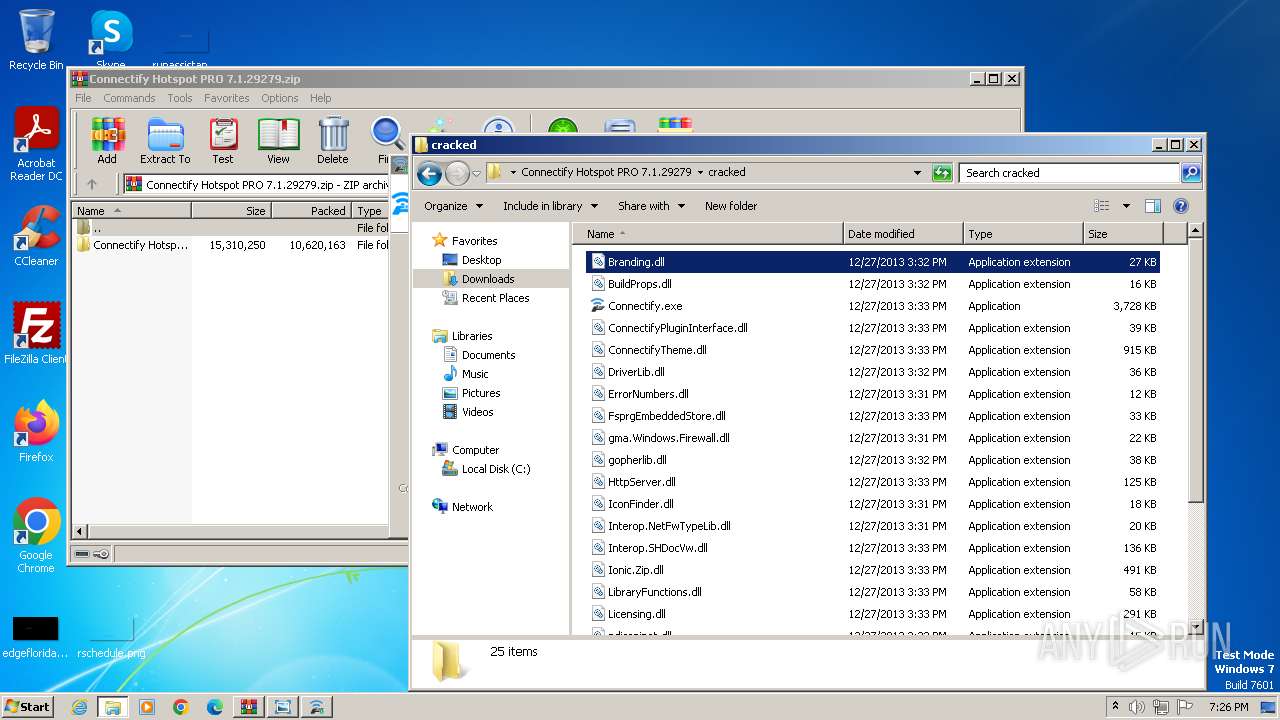The width and height of the screenshot is (1280, 720).
Task: Open the File menu in WinRAR
Action: [83, 98]
